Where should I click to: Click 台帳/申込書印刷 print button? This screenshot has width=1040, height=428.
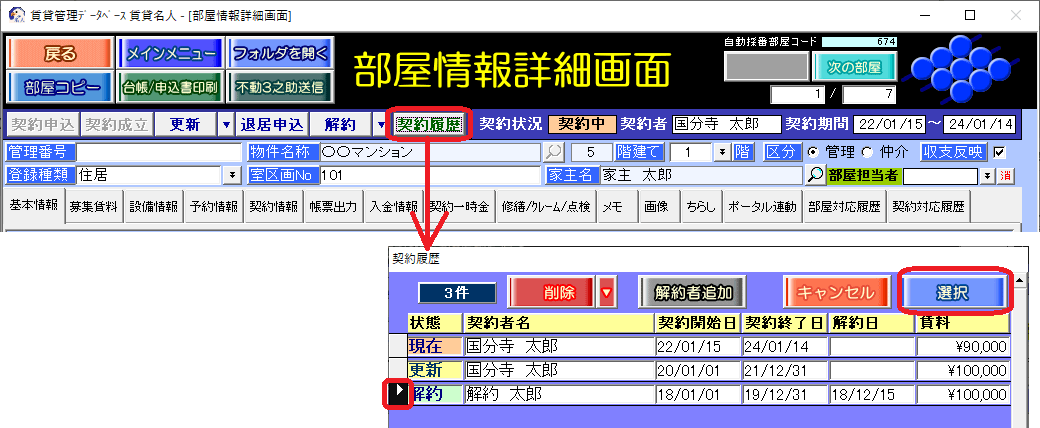(168, 87)
